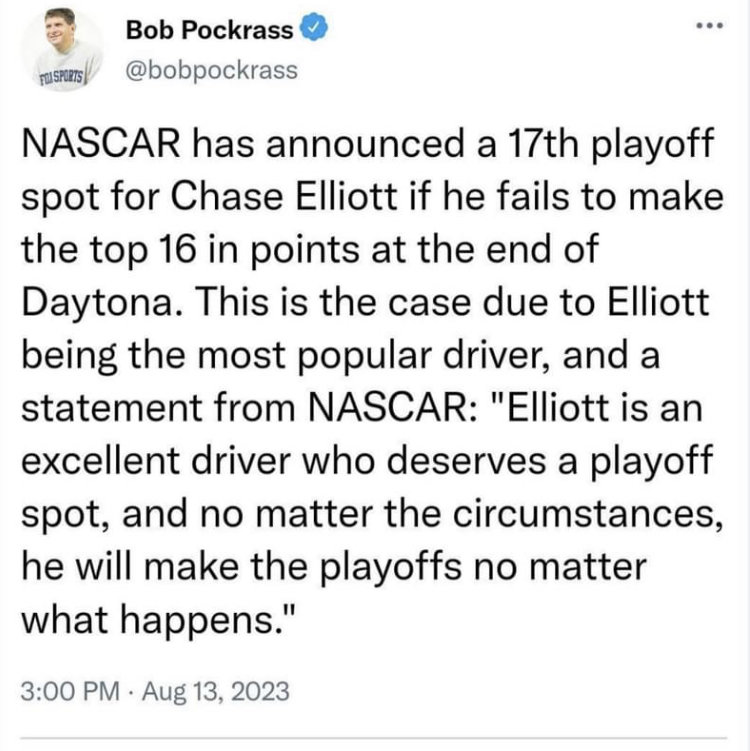
Task: Open the @bobpockrass handle link
Action: coord(212,70)
